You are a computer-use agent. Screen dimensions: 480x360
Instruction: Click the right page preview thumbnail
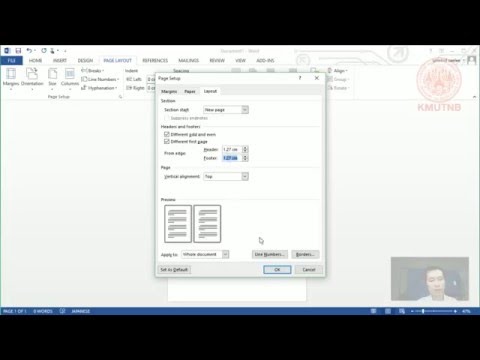207,224
